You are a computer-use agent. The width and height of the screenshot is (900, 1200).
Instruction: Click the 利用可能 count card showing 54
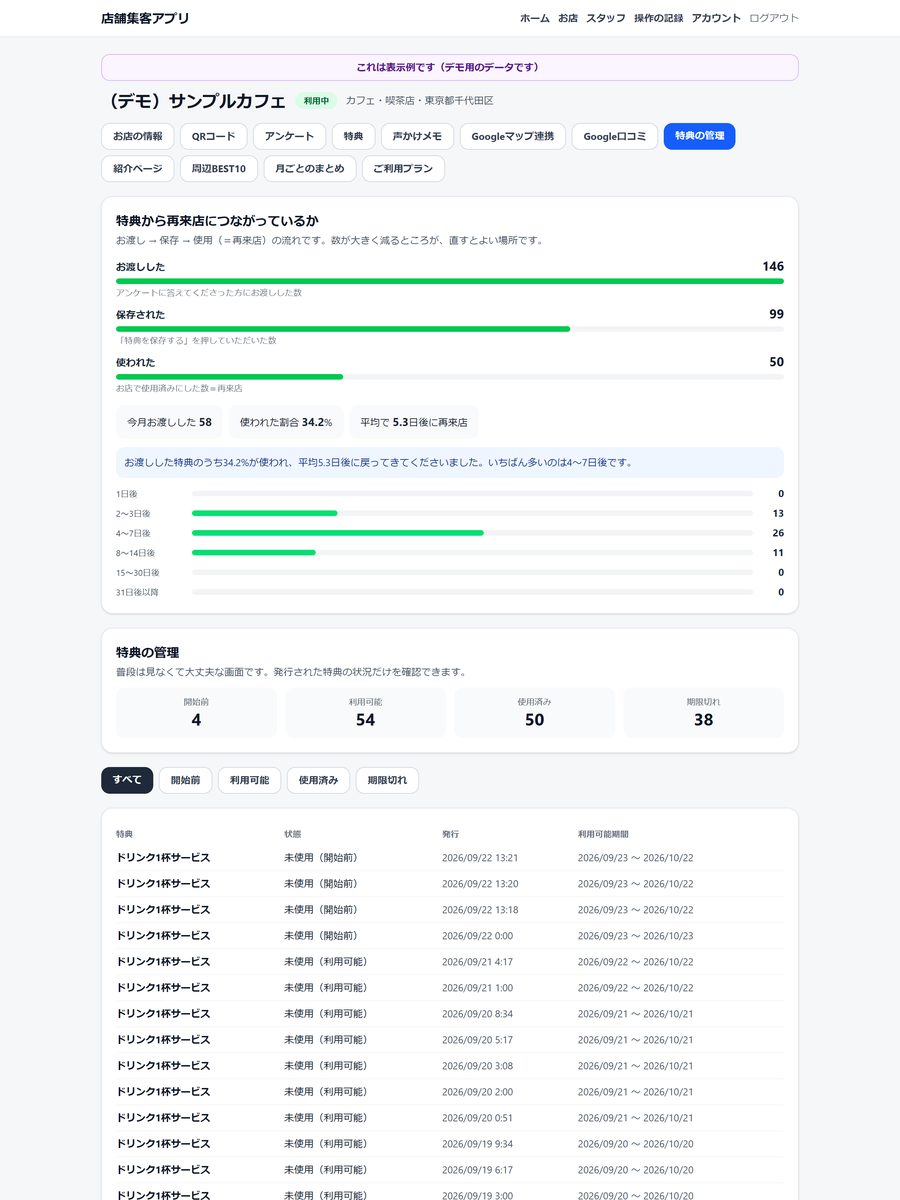365,712
